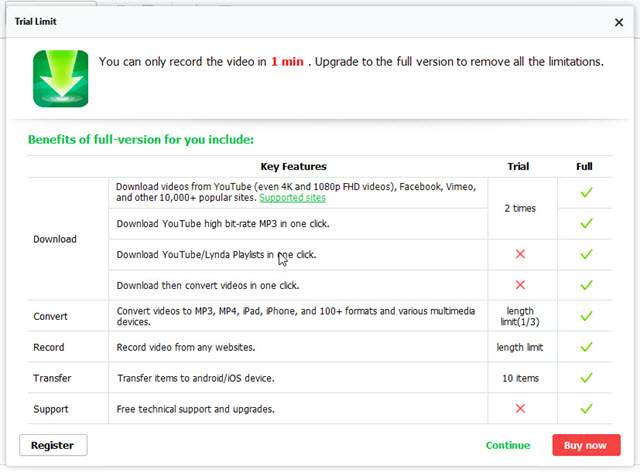This screenshot has width=640, height=473.
Task: Click the green download arrow app icon
Action: [x=60, y=78]
